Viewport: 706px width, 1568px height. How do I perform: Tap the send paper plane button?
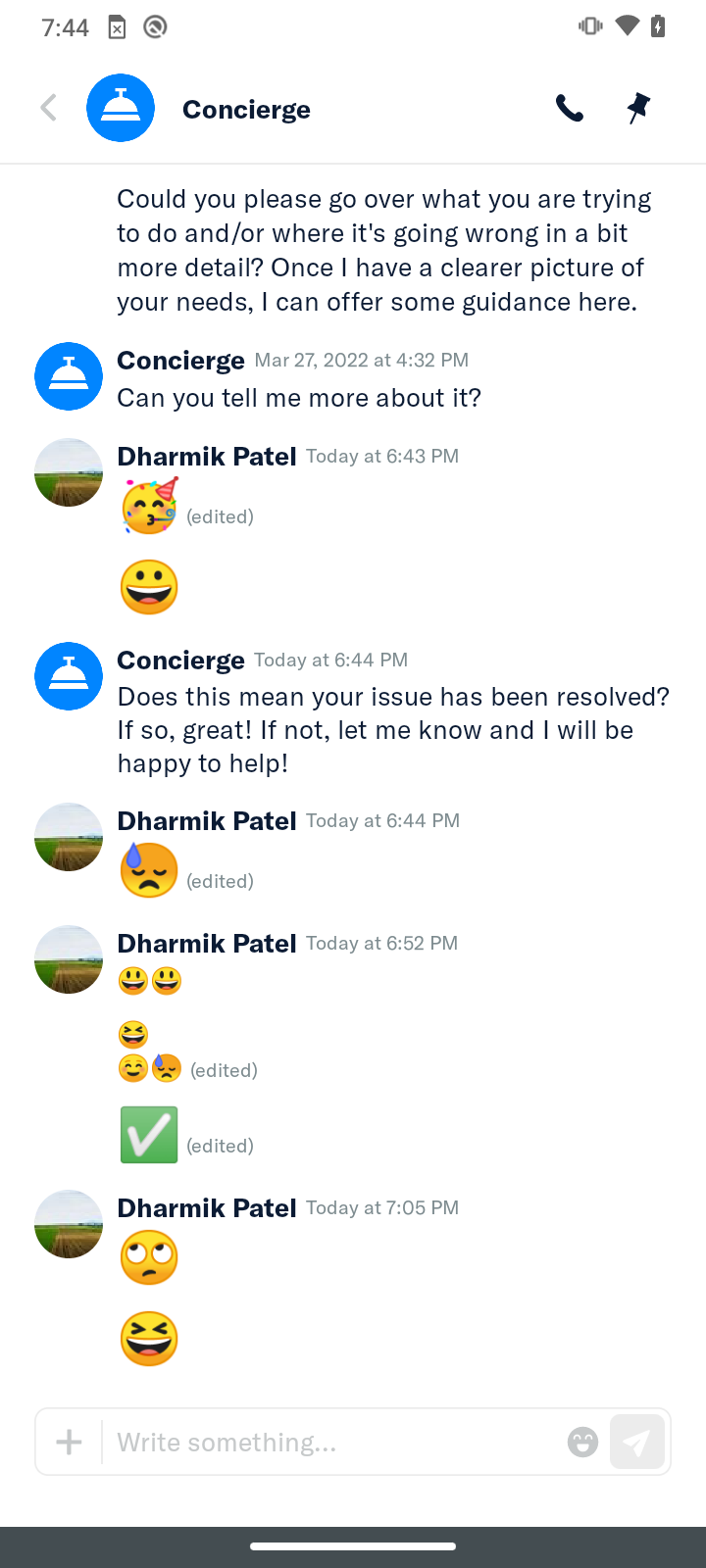point(637,1442)
